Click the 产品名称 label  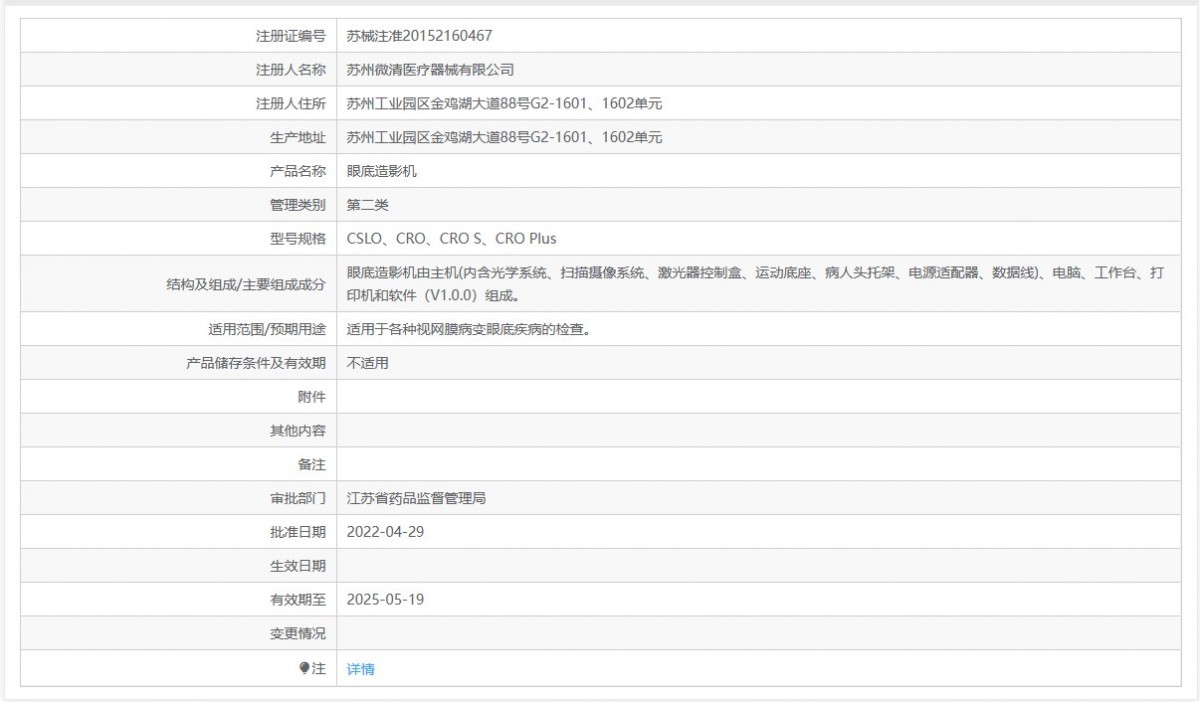point(298,171)
